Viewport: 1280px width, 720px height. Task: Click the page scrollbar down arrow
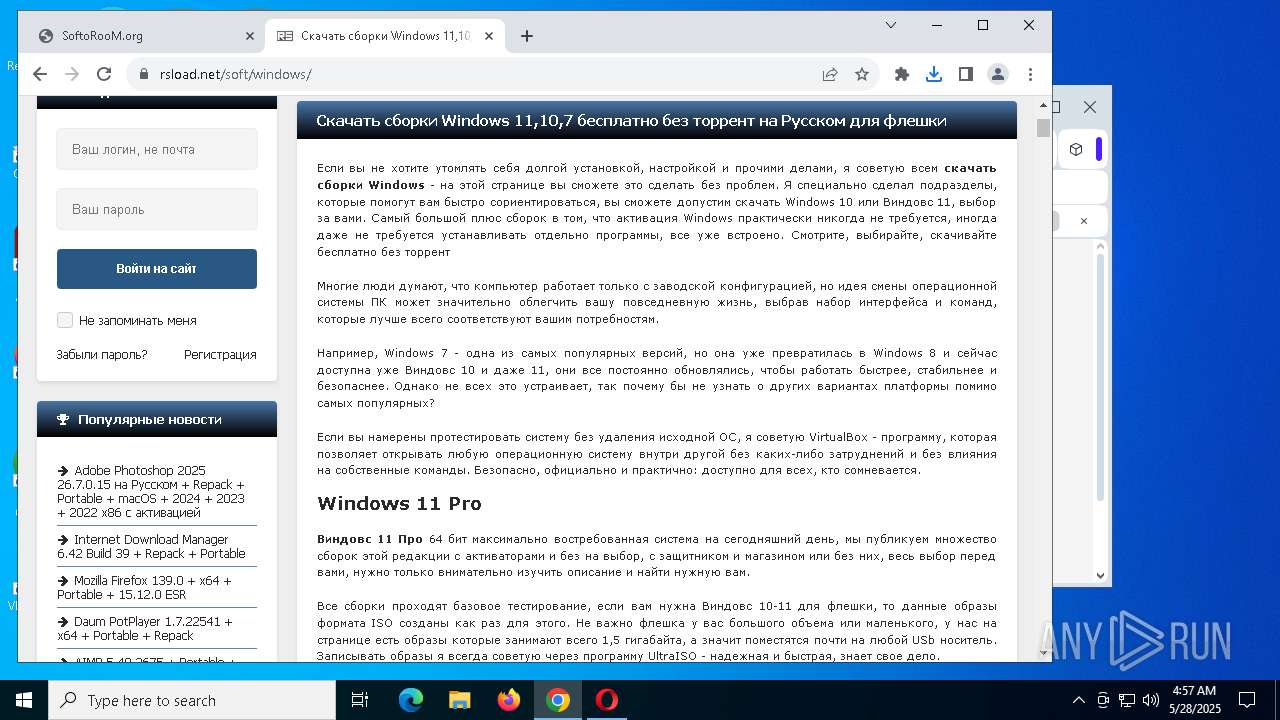[1043, 653]
